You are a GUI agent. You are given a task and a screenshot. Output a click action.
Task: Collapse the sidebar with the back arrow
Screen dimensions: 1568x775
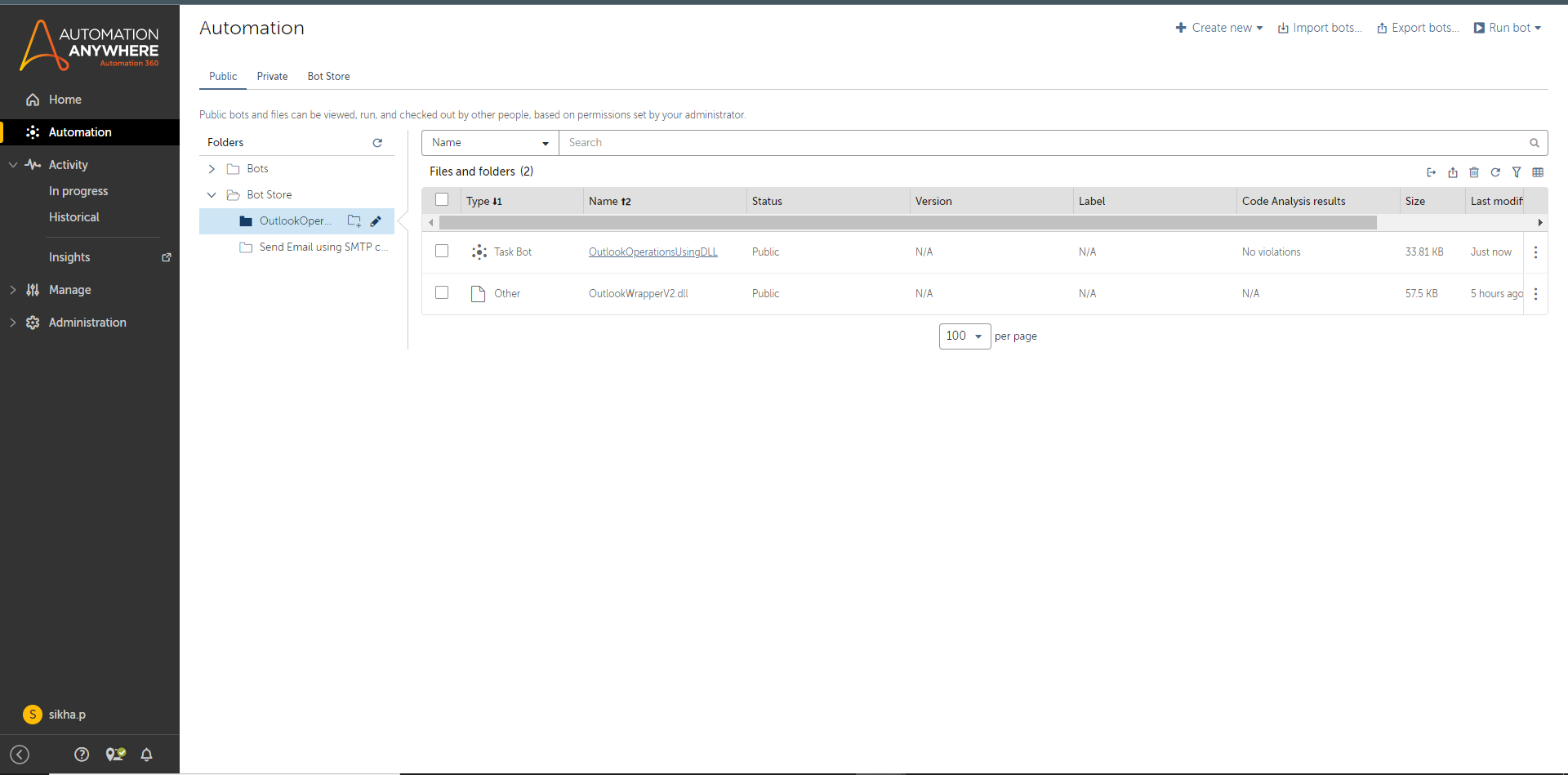click(x=20, y=755)
